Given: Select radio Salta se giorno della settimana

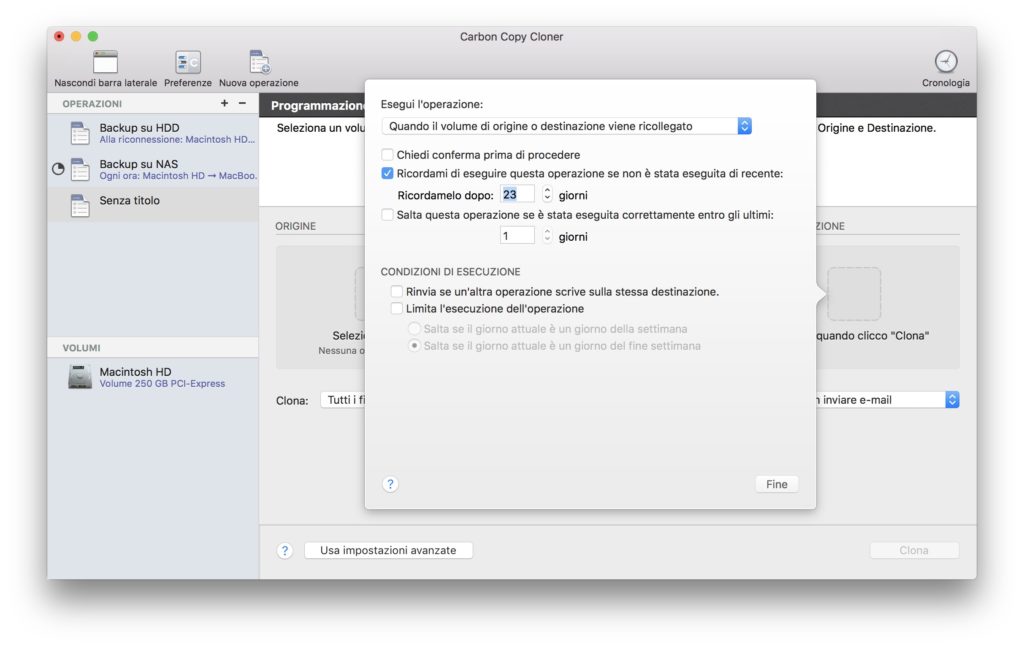Looking at the screenshot, I should coord(414,328).
